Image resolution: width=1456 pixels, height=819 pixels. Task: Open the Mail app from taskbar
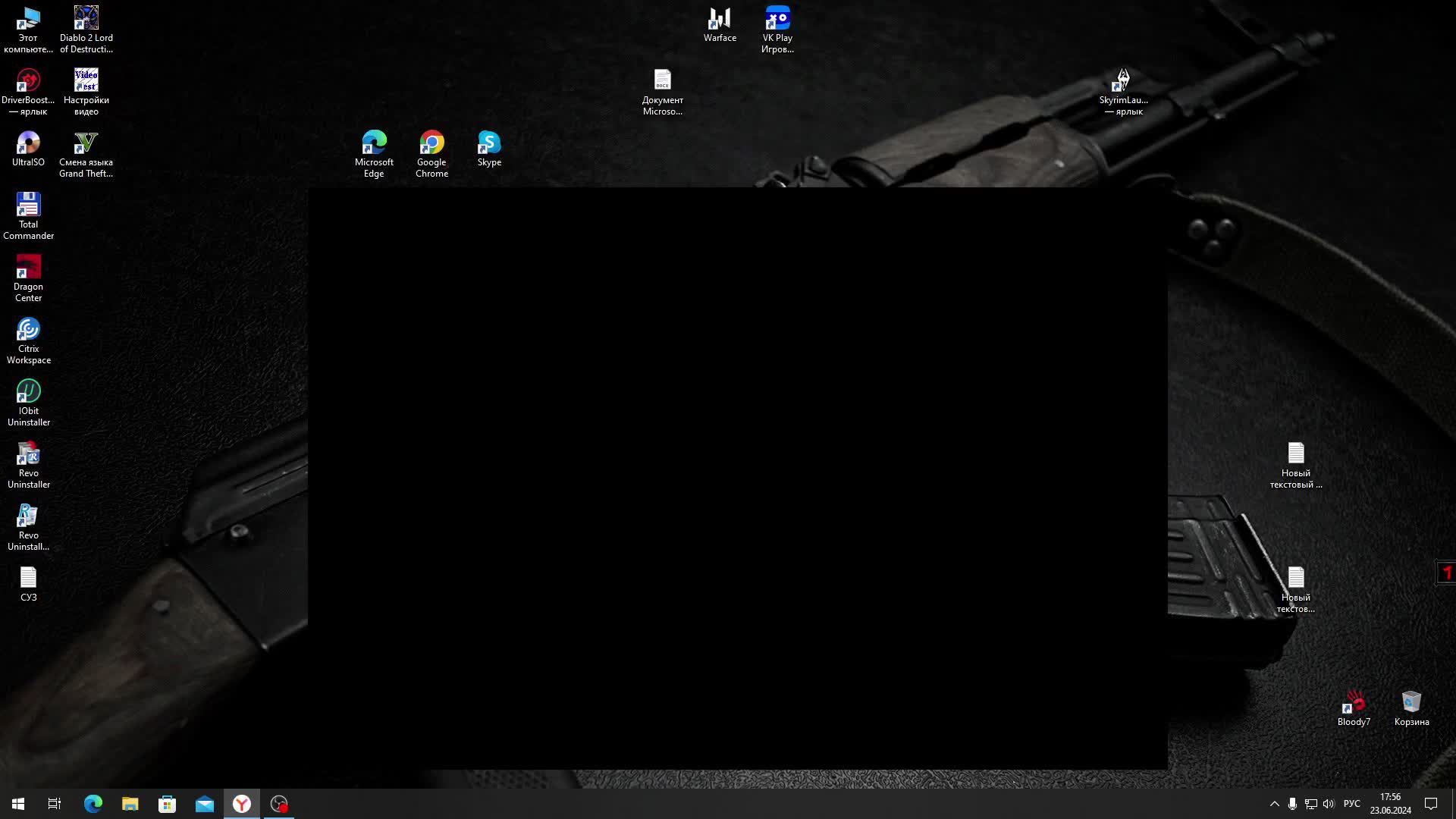204,804
